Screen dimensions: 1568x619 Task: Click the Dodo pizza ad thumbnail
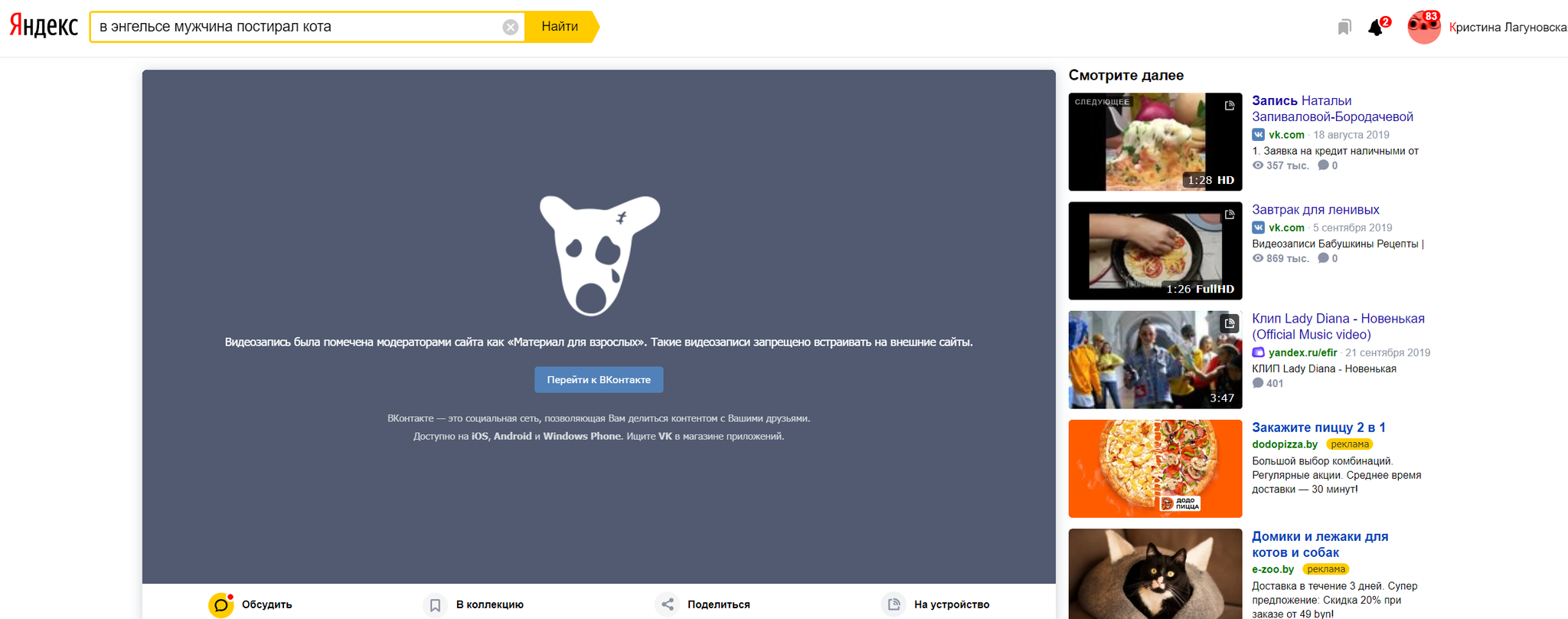1155,468
